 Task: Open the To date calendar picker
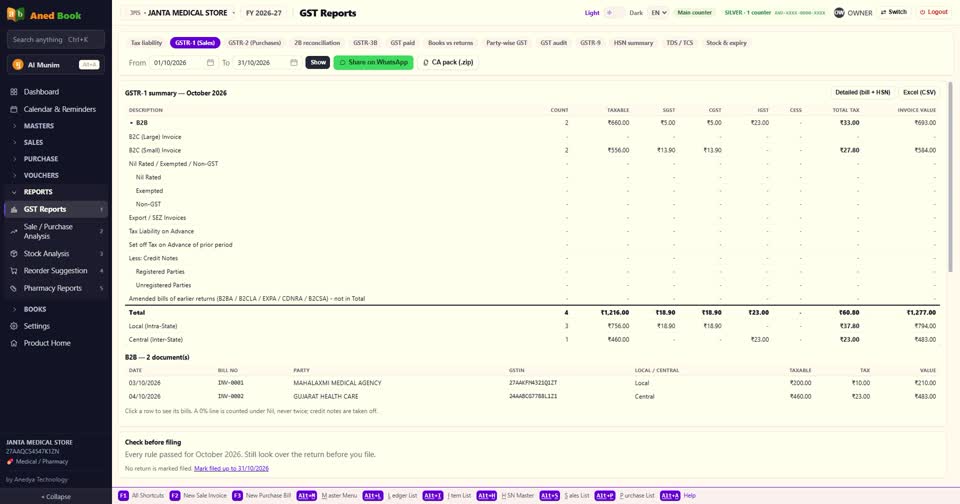pos(293,62)
